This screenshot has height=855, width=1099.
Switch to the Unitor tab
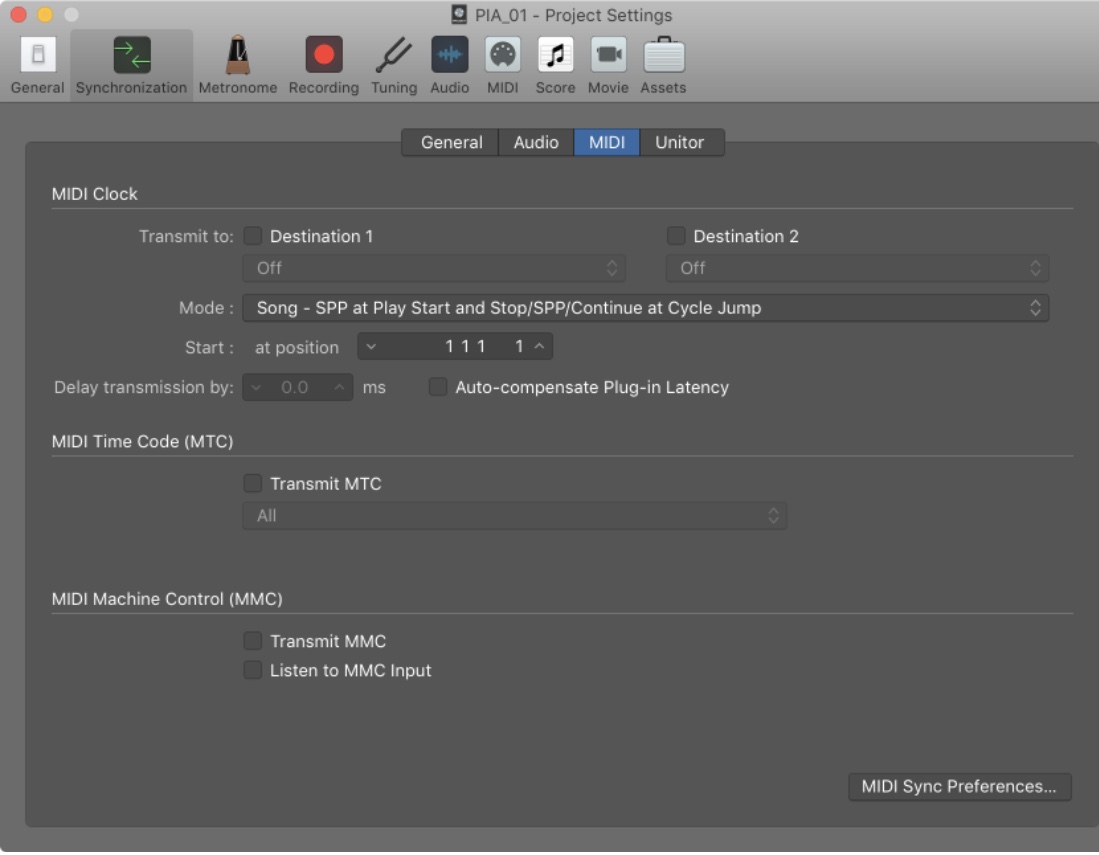[x=680, y=142]
